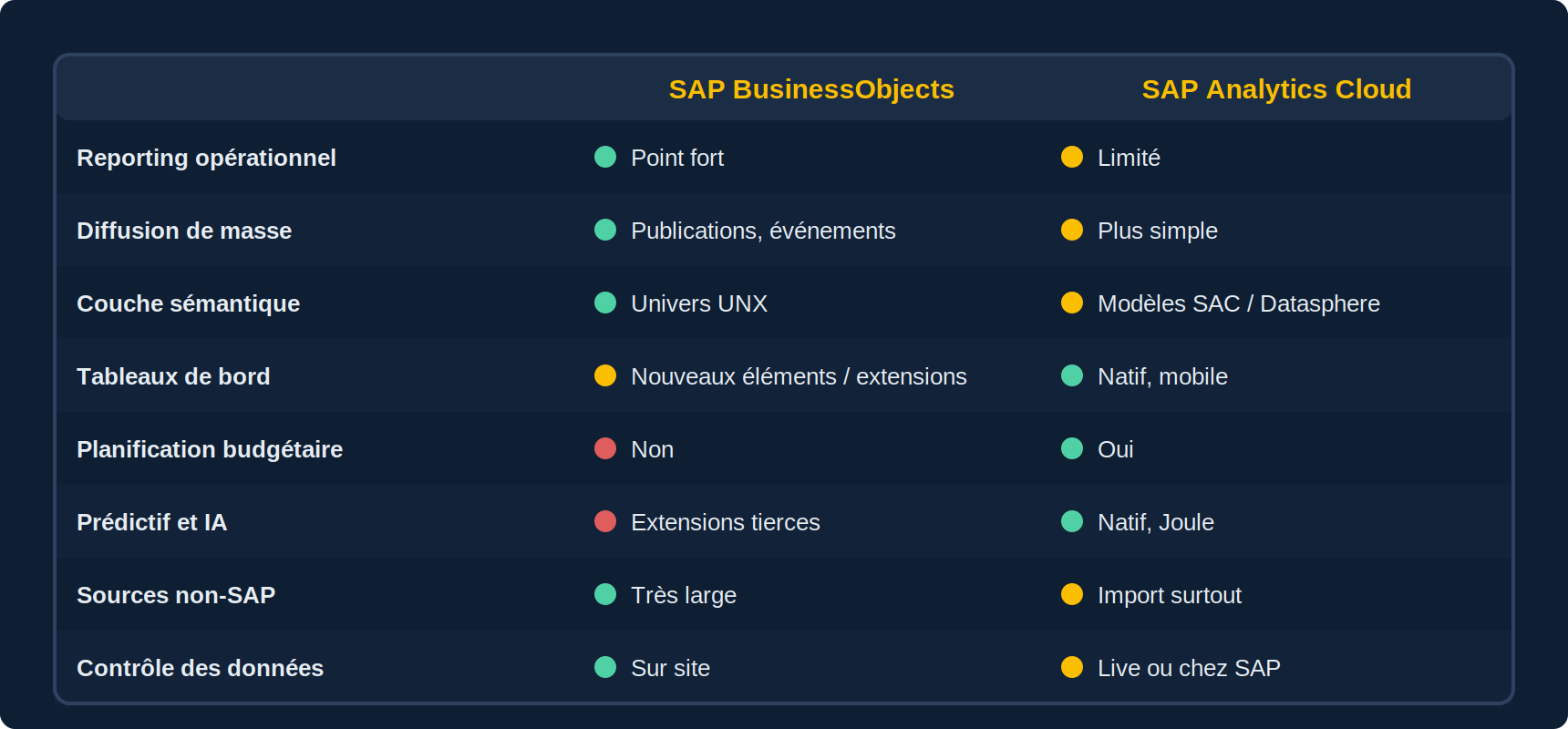Click the Univers UNX cell text

click(699, 303)
